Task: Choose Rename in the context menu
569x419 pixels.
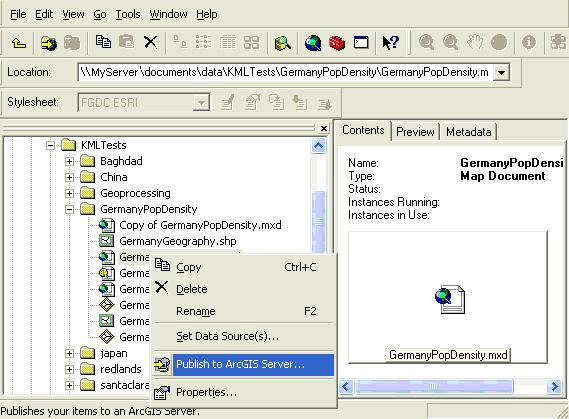Action: [x=243, y=311]
